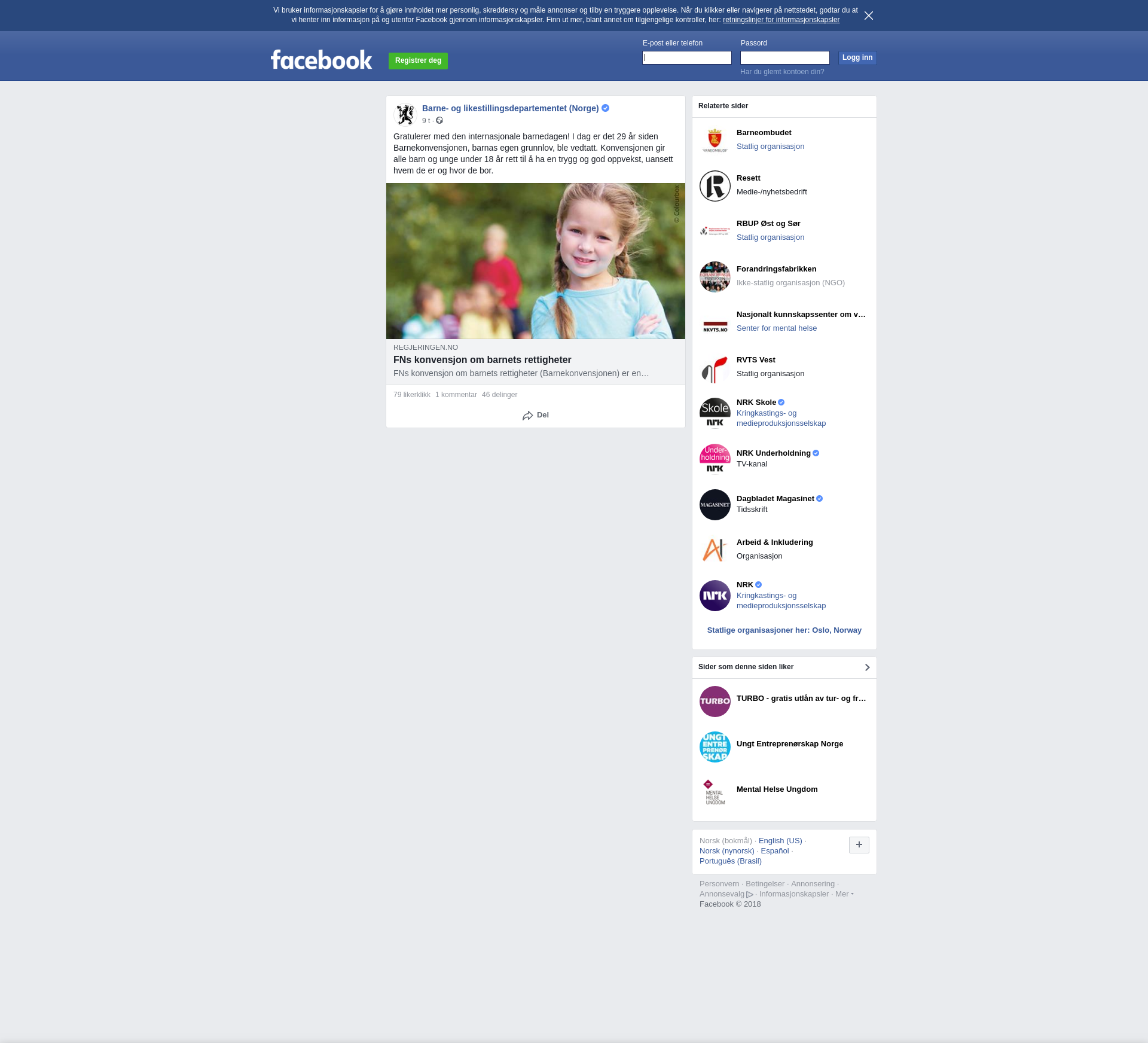Click the NRK Skole page icon
The width and height of the screenshot is (1148, 1043).
(x=715, y=413)
